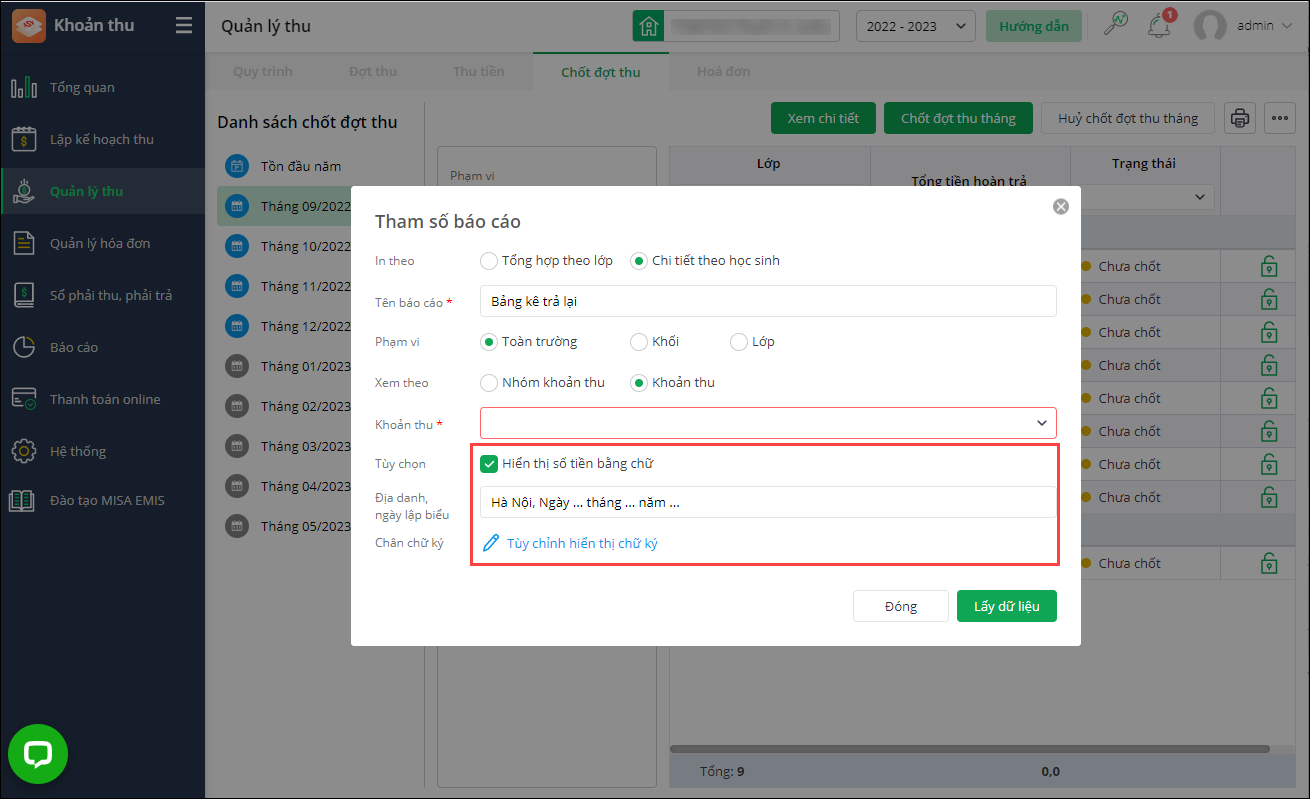Screen dimensions: 1310x799
Task: Click Chốt đợt thu tháng button
Action: 958,118
